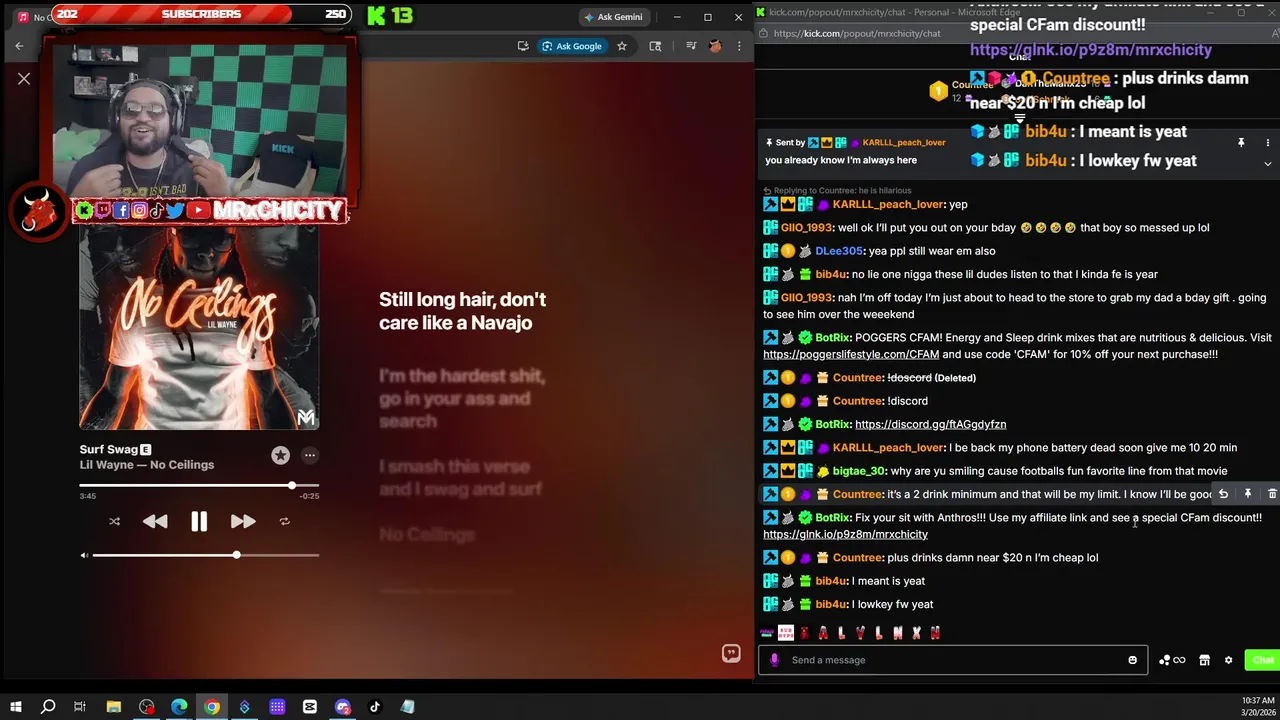Open the discord.gg/ftAGgdyfzn link
Screen dimensions: 1280x720
coord(930,424)
